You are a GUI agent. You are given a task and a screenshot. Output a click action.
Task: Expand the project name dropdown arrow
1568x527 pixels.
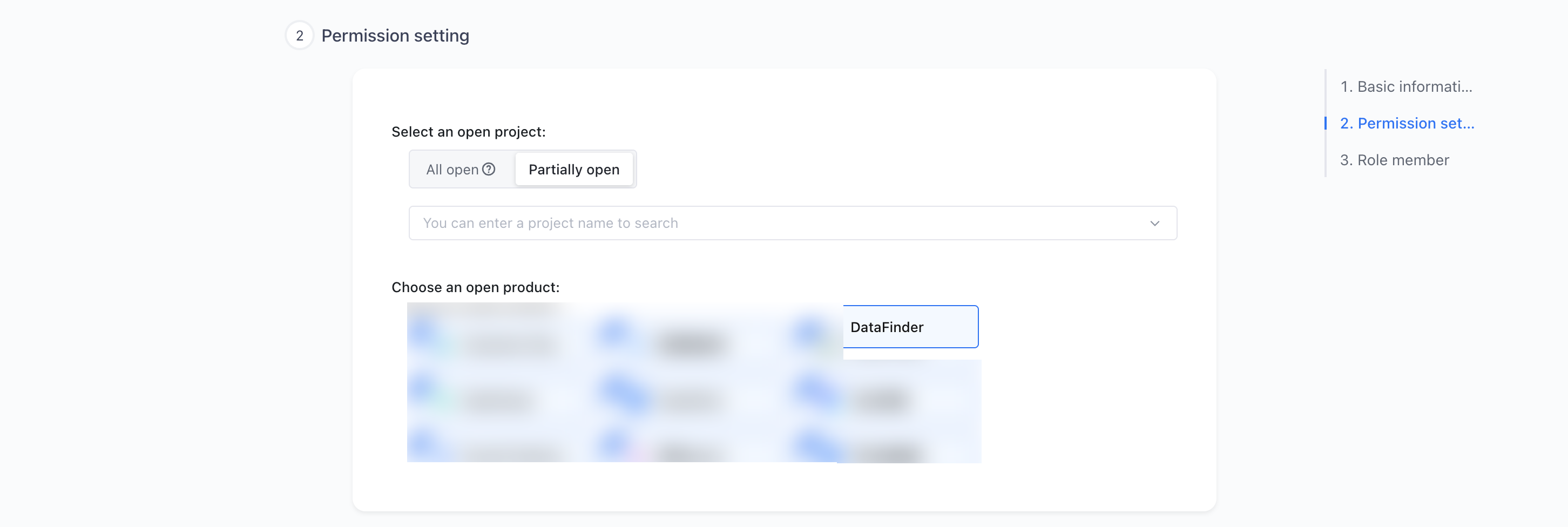(1154, 224)
